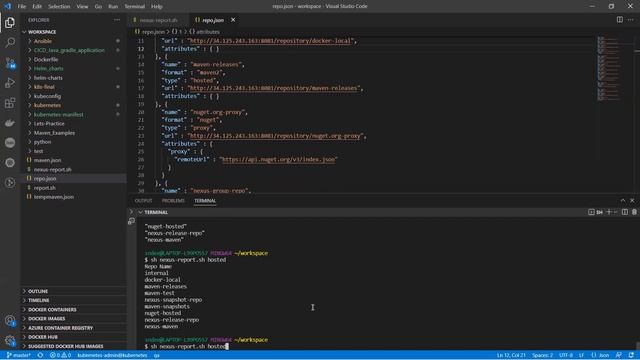
Task: Split the terminal icon
Action: (625, 212)
